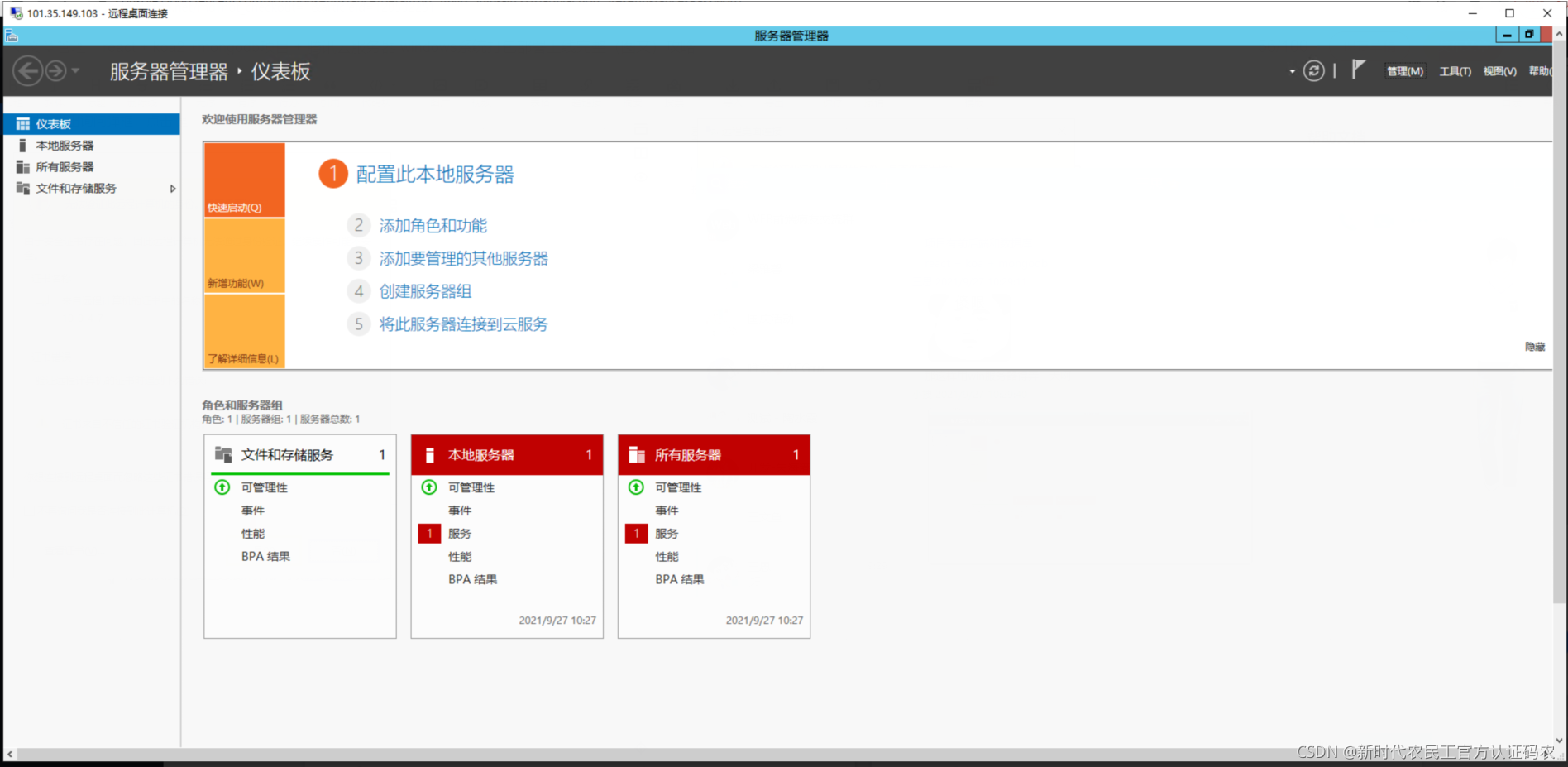Click Remote Desktop Connection title bar icon

[x=16, y=13]
